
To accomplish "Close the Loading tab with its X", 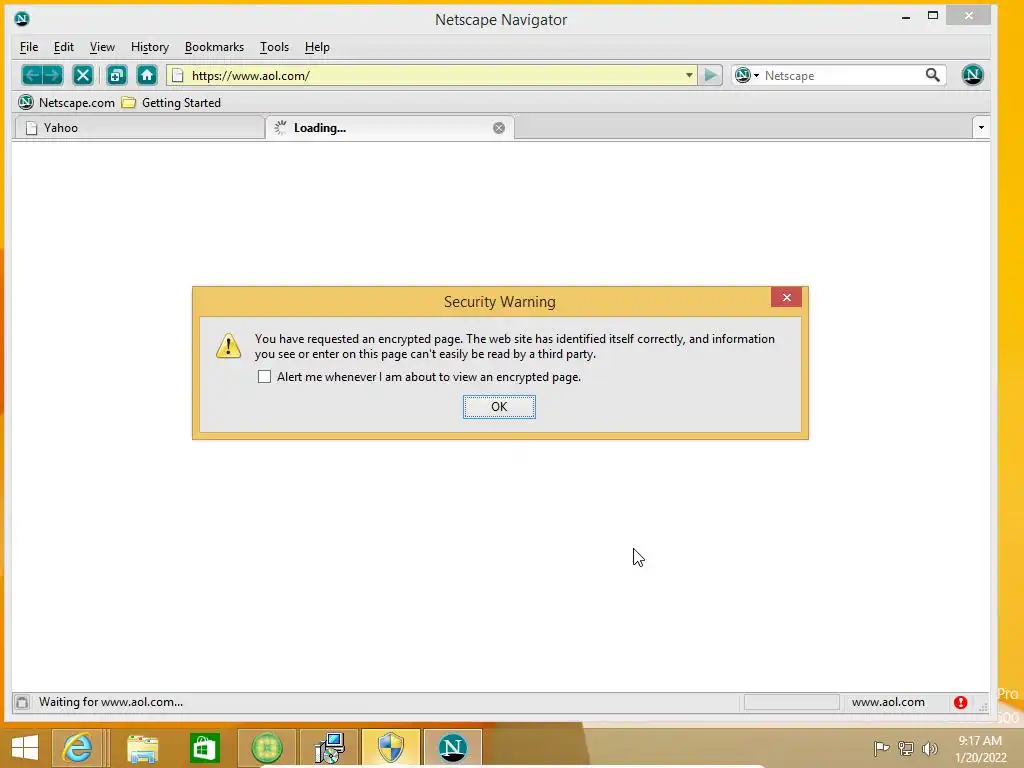I will (x=499, y=128).
